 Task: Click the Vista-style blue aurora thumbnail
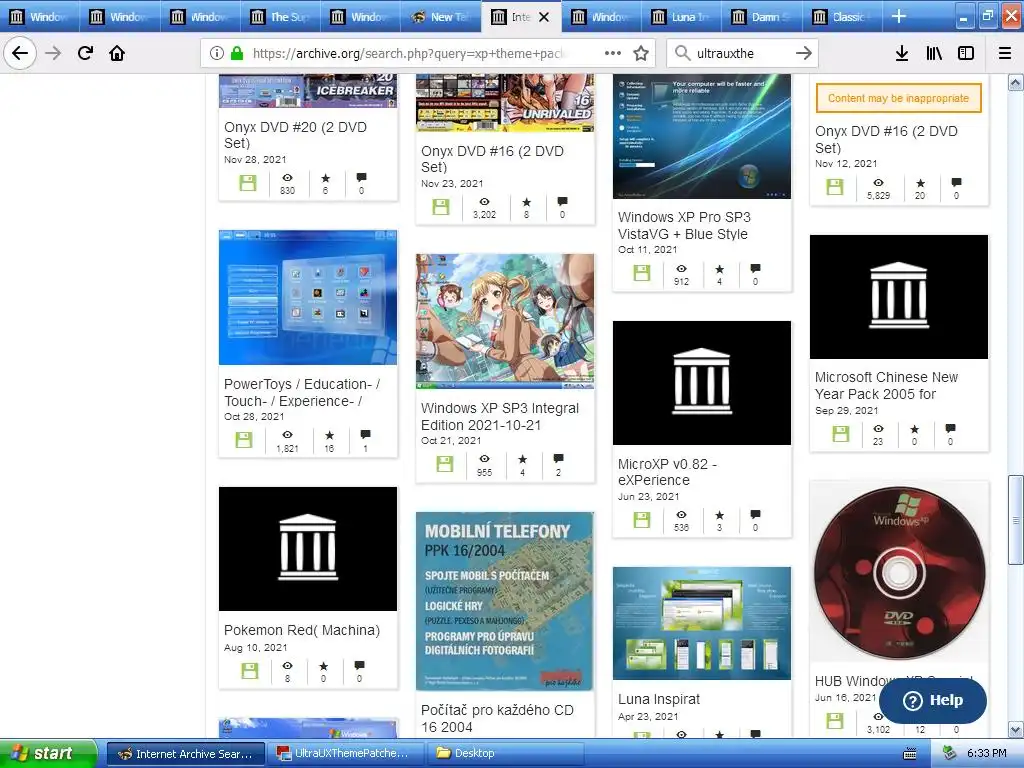tap(702, 136)
